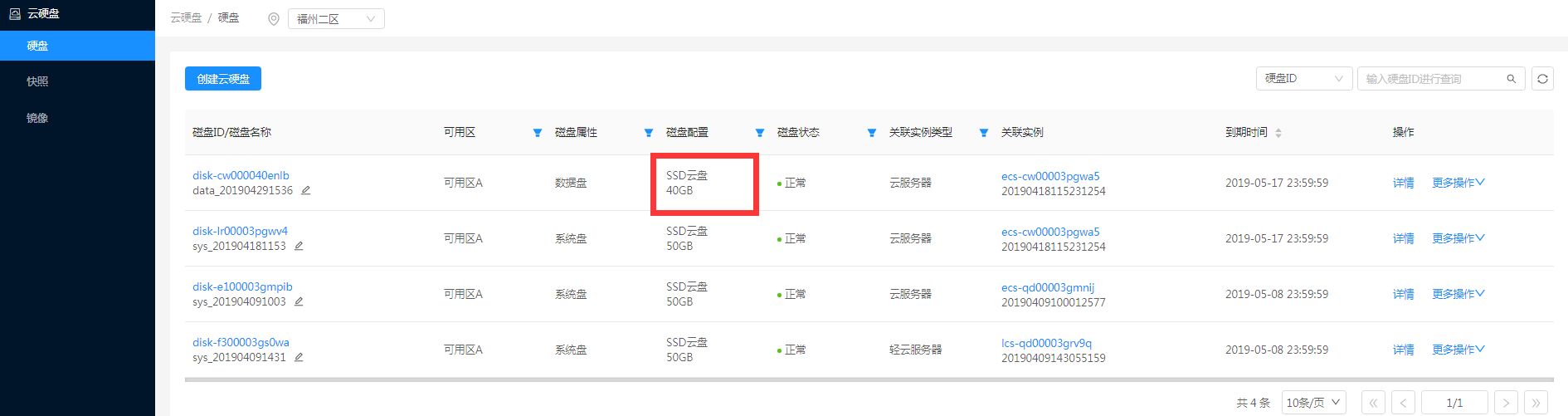
Task: Click the 创建云硬盘 button
Action: pyautogui.click(x=223, y=79)
